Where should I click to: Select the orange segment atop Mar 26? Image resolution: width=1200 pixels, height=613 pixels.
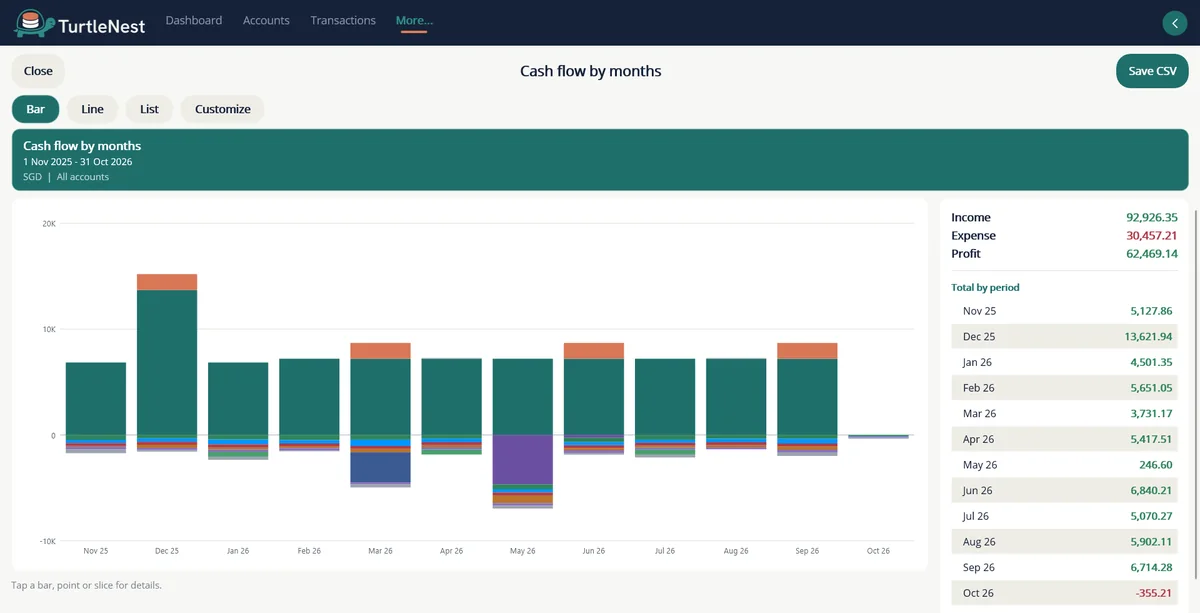coord(380,351)
